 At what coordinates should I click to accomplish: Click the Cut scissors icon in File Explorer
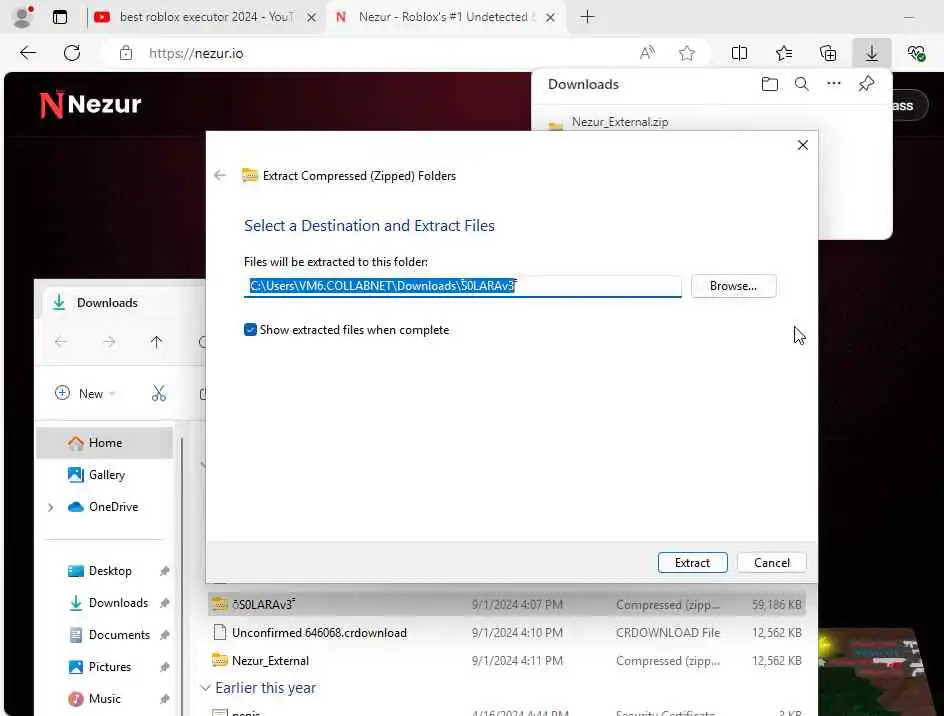[x=158, y=394]
